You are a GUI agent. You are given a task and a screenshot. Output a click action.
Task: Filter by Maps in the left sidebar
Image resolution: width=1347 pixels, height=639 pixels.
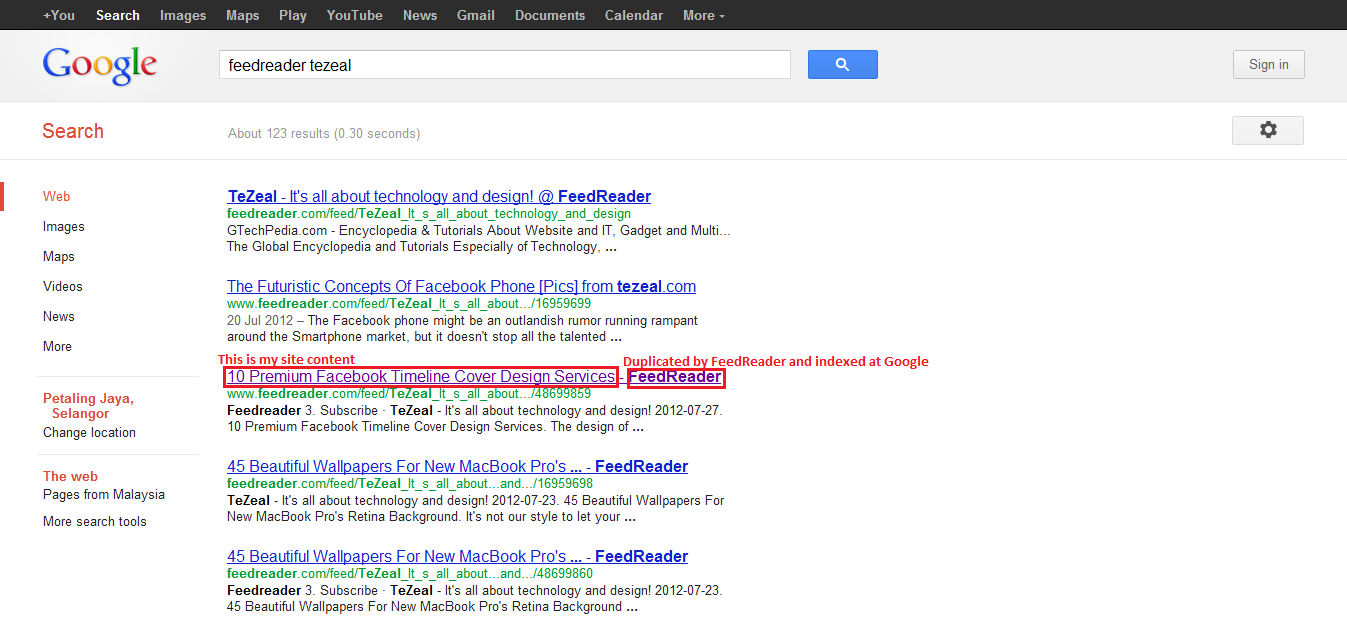59,257
